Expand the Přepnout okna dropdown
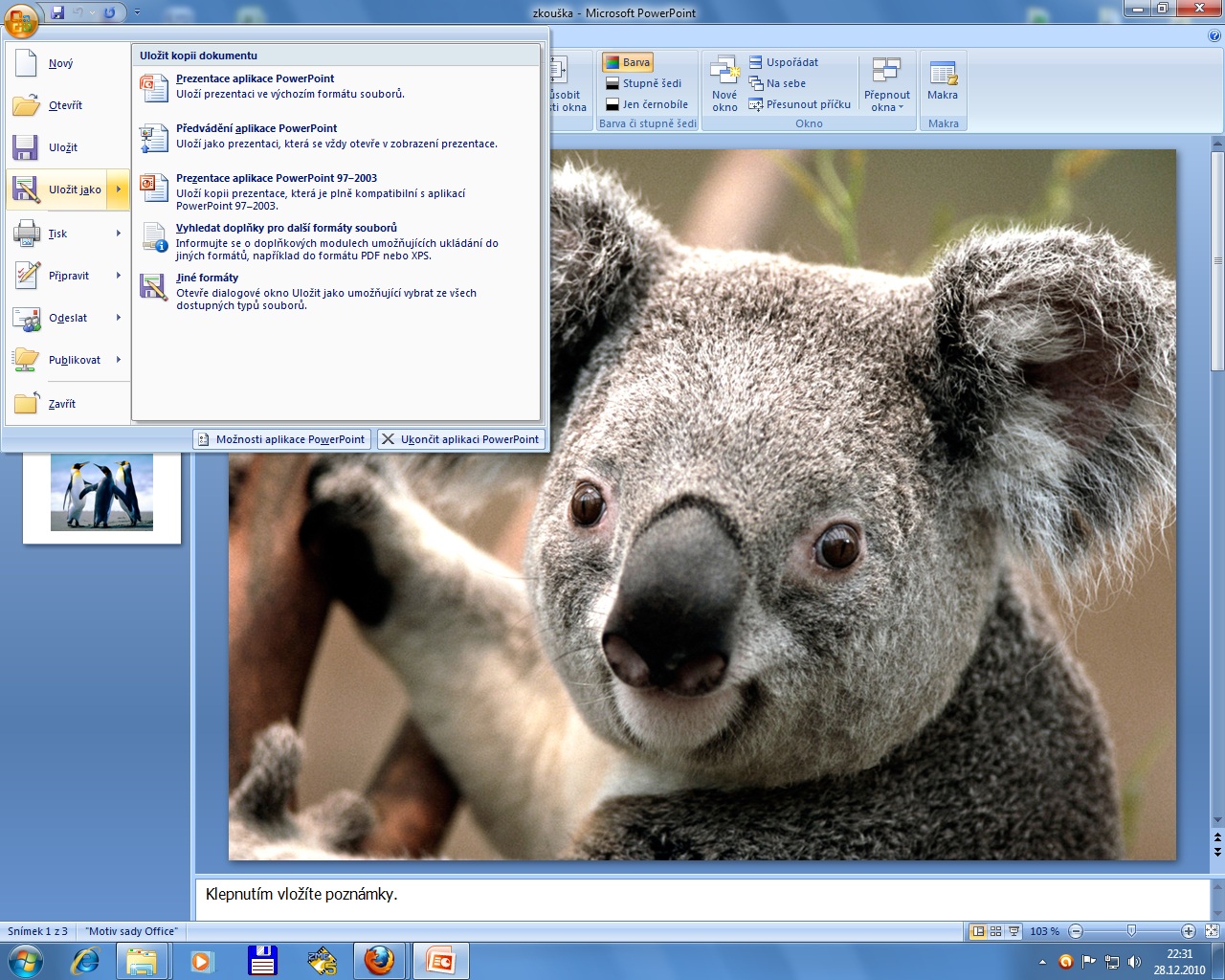Viewport: 1225px width, 980px height. coord(886,100)
